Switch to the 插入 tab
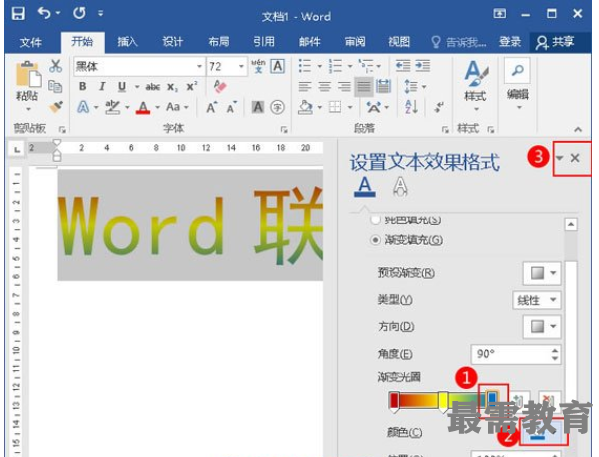Screen dimensions: 599x457 pyautogui.click(x=127, y=42)
